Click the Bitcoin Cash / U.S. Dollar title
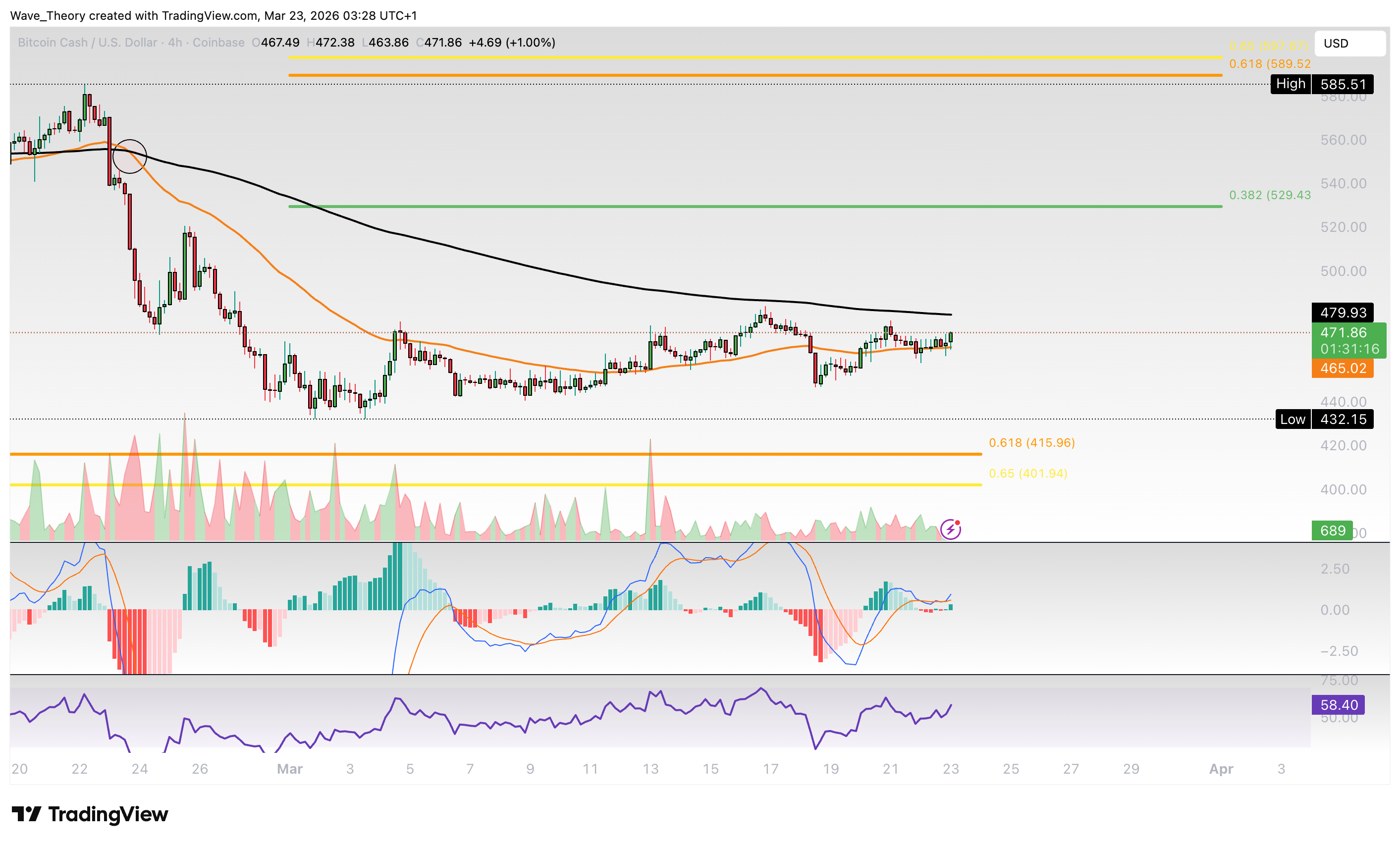 (88, 43)
